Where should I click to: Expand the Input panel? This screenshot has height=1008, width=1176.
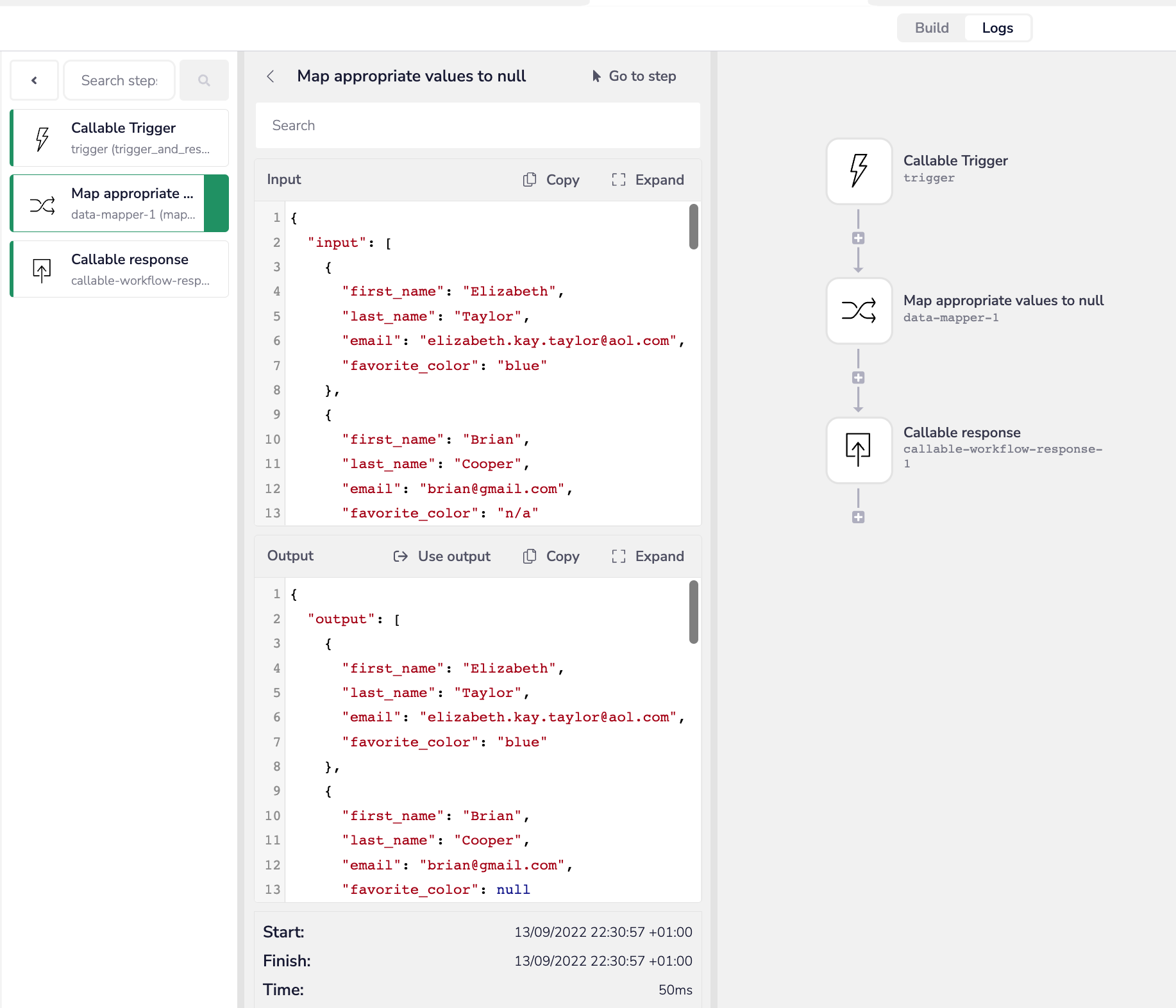pos(648,180)
